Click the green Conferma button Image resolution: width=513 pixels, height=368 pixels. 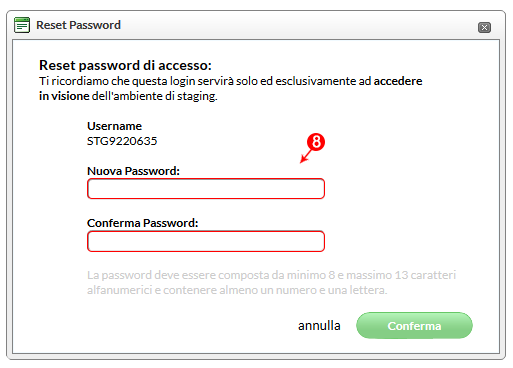(x=414, y=325)
